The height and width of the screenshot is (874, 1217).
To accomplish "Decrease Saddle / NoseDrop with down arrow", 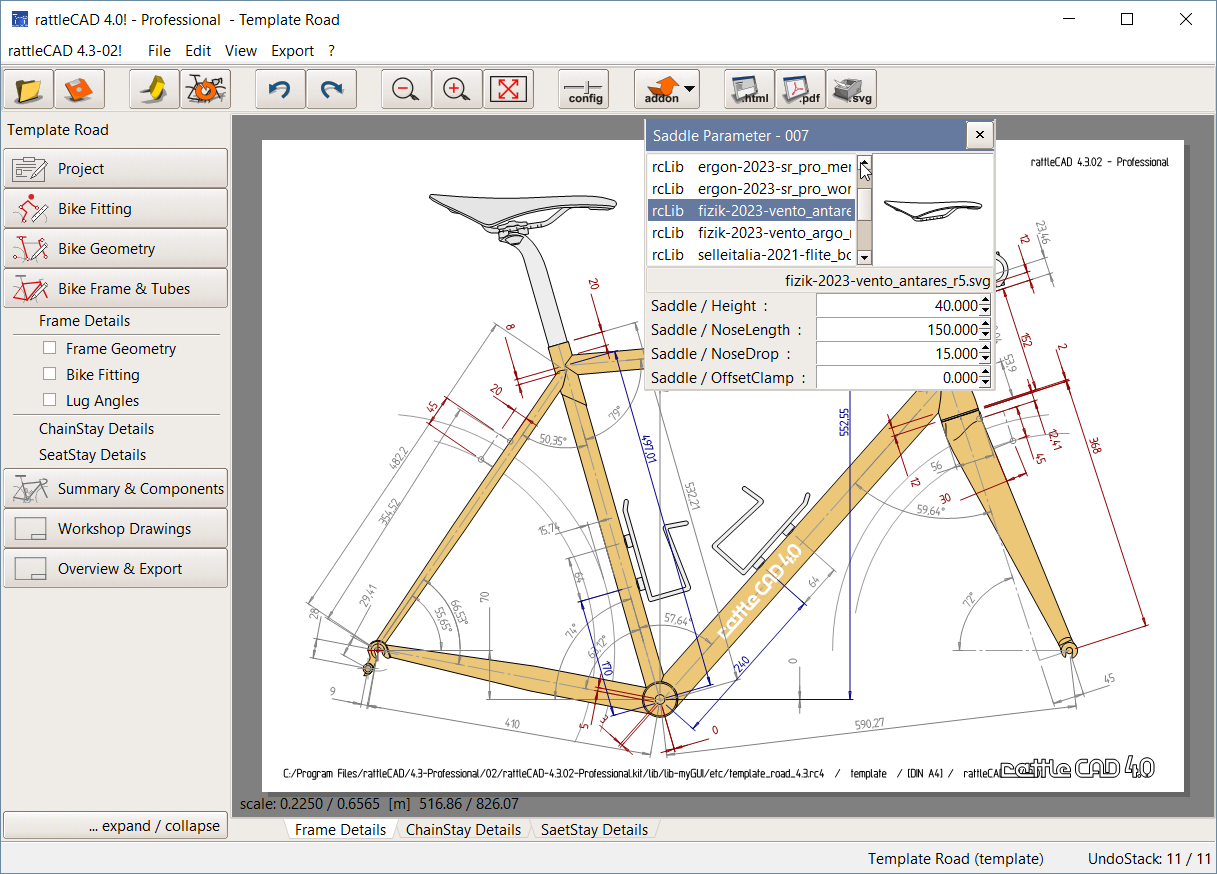I will pos(986,359).
